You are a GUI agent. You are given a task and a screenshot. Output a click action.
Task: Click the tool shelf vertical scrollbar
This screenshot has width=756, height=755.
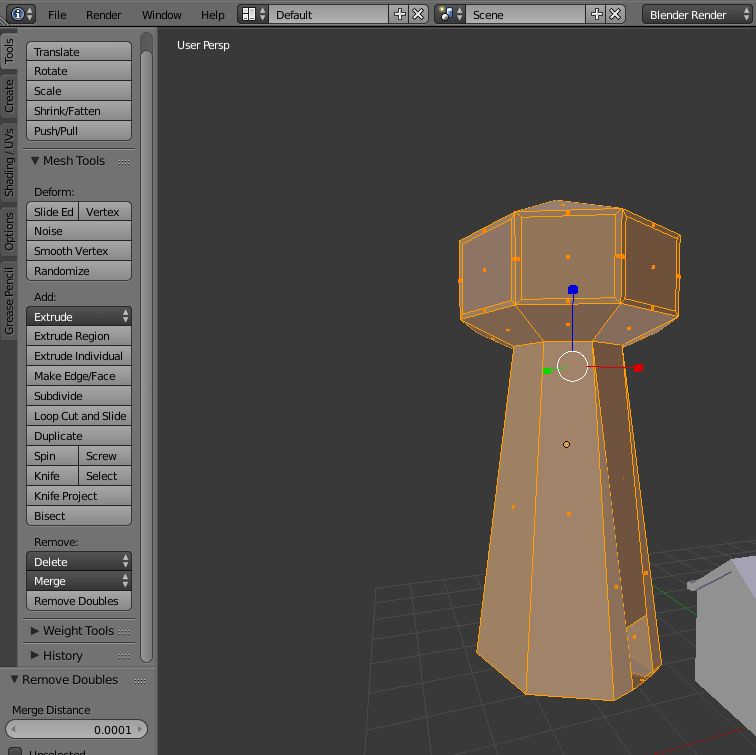pos(147,357)
